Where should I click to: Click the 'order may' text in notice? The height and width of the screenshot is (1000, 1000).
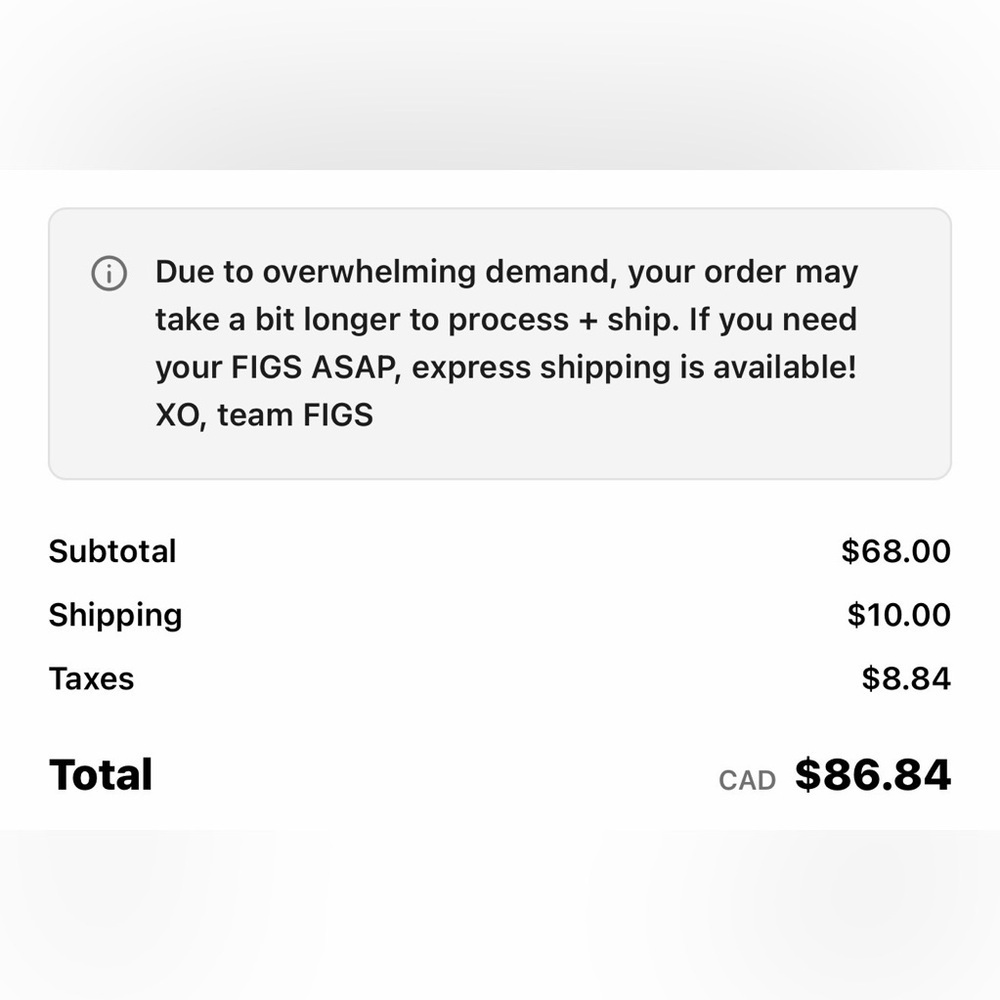[x=781, y=272]
